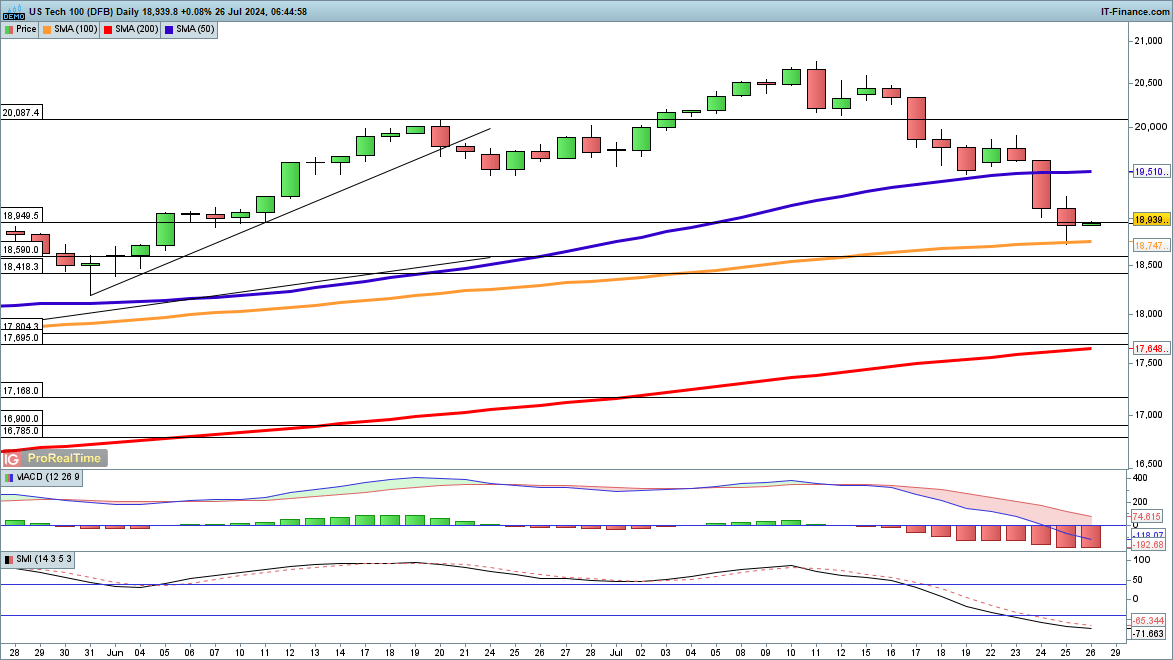Click the 21,000 price axis label
The width and height of the screenshot is (1173, 660).
click(x=1149, y=41)
